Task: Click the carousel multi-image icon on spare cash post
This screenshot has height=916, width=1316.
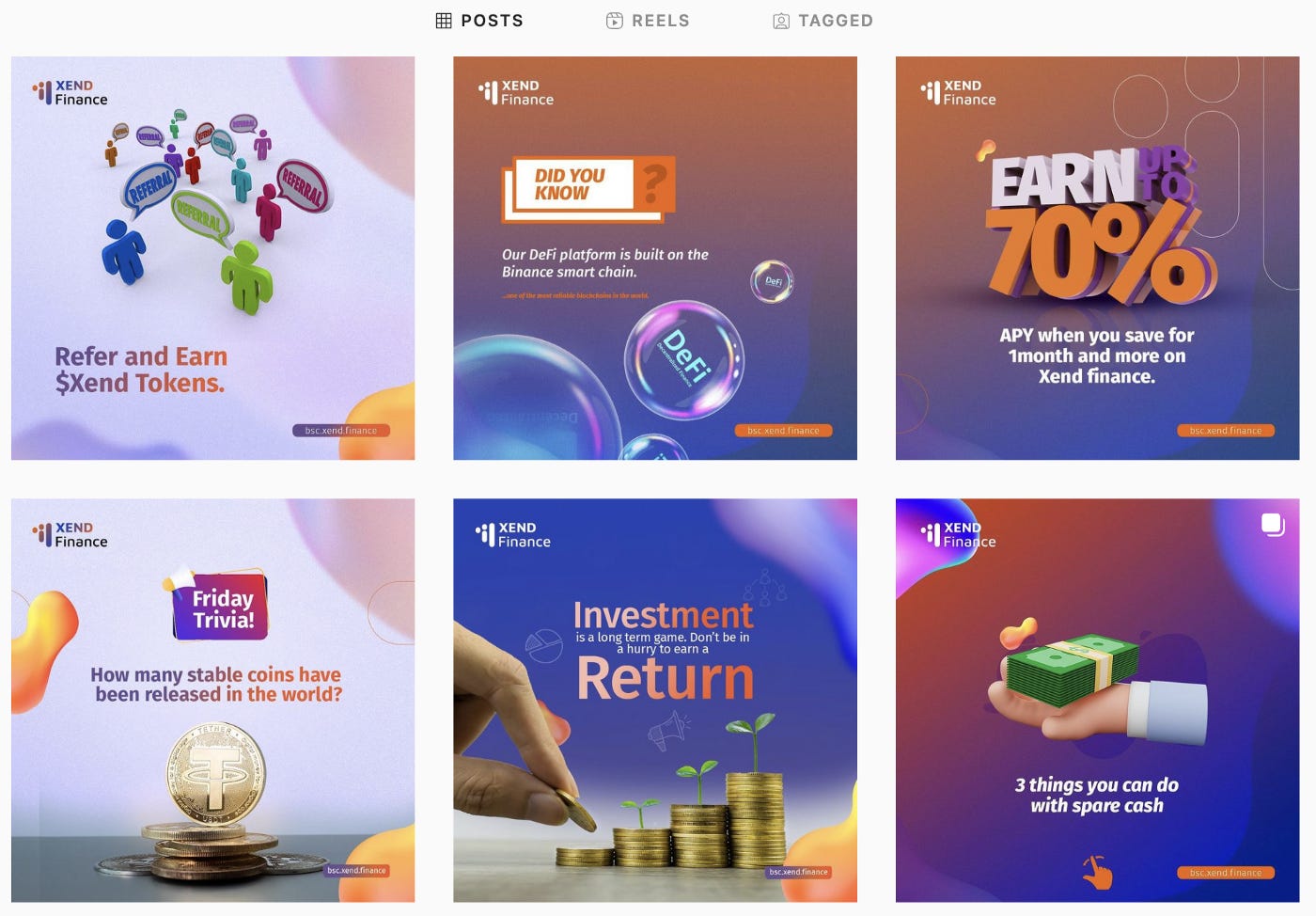Action: click(1273, 525)
